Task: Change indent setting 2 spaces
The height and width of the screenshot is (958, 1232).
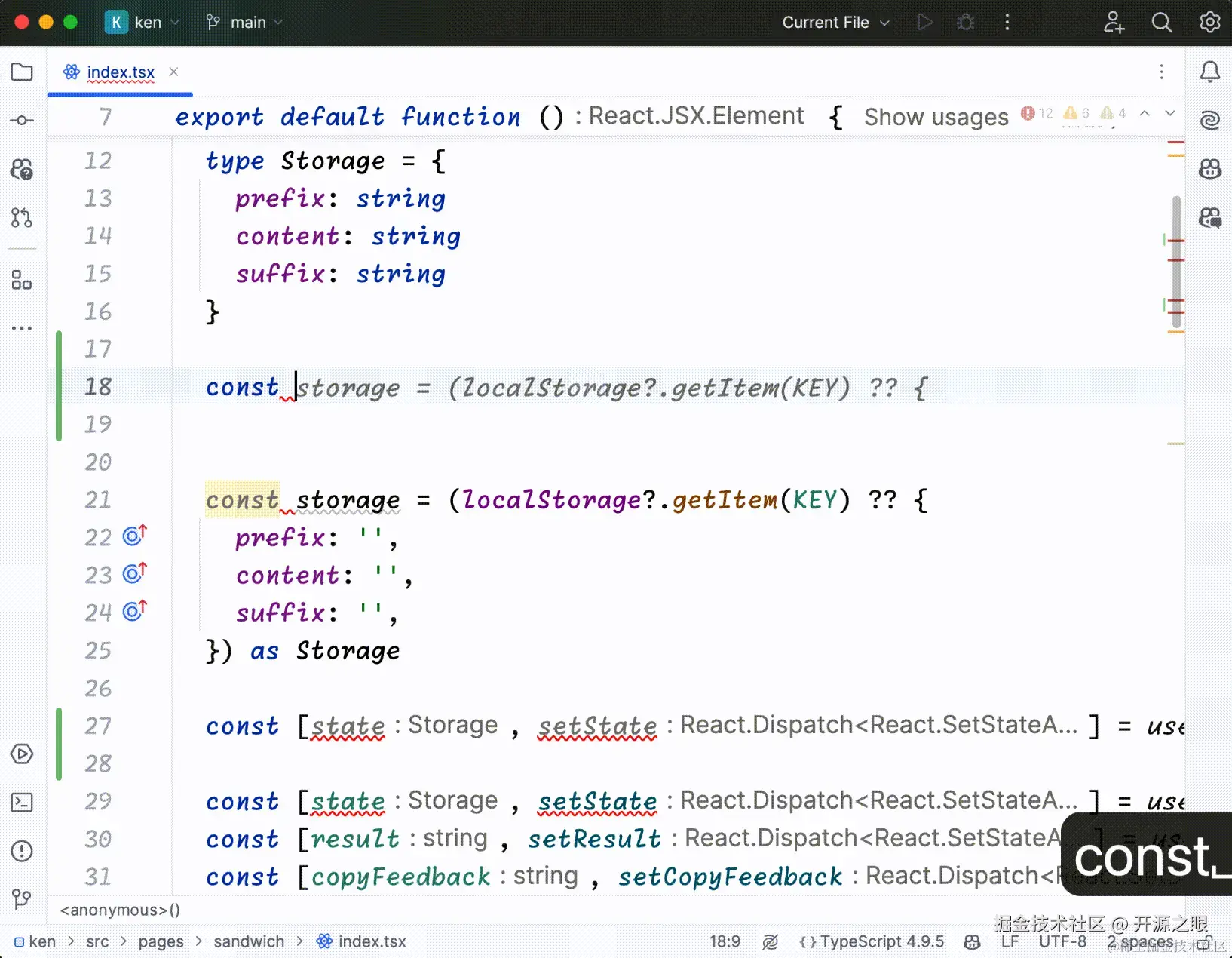Action: click(1140, 941)
